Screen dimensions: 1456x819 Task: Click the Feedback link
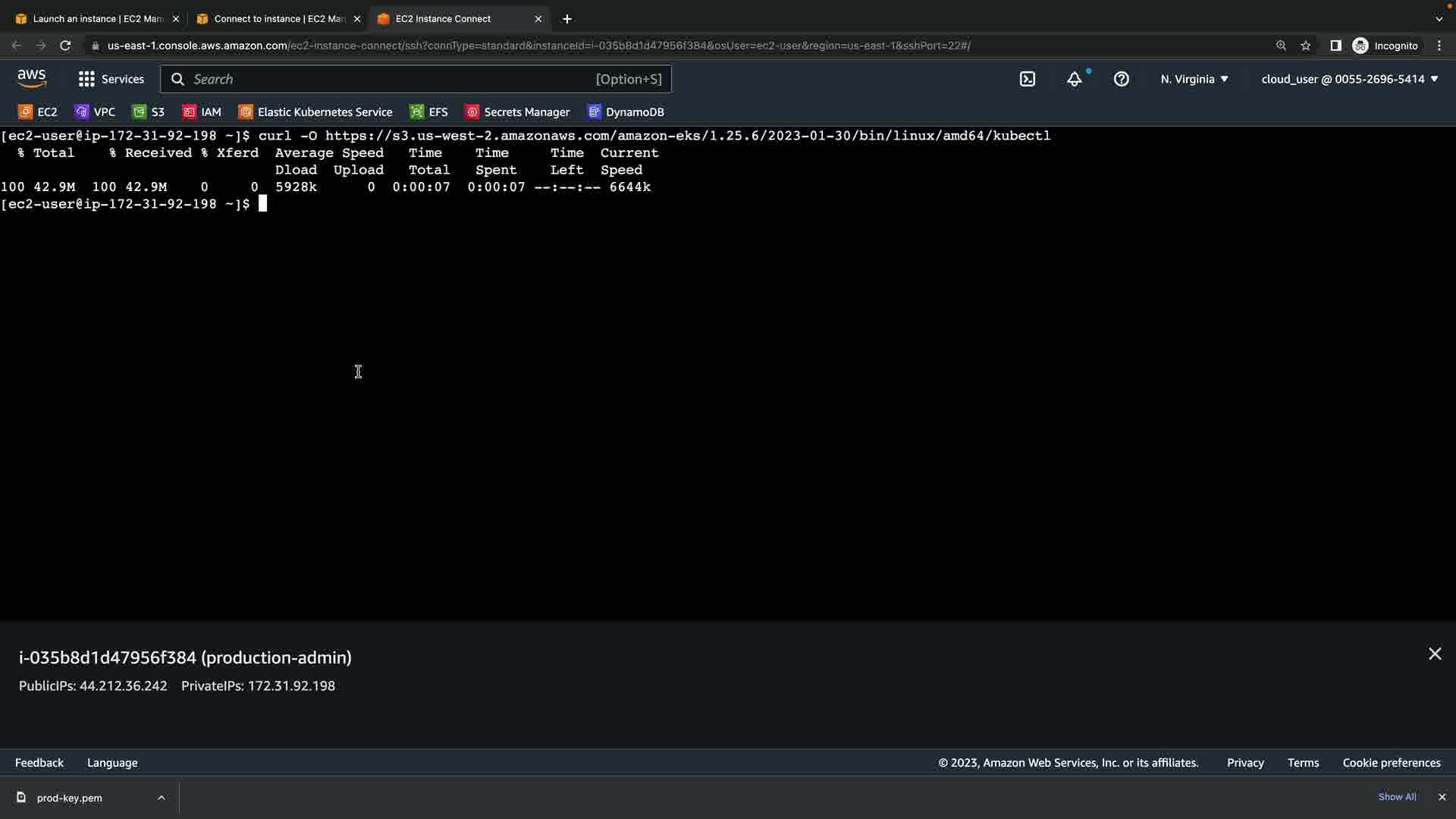tap(39, 763)
